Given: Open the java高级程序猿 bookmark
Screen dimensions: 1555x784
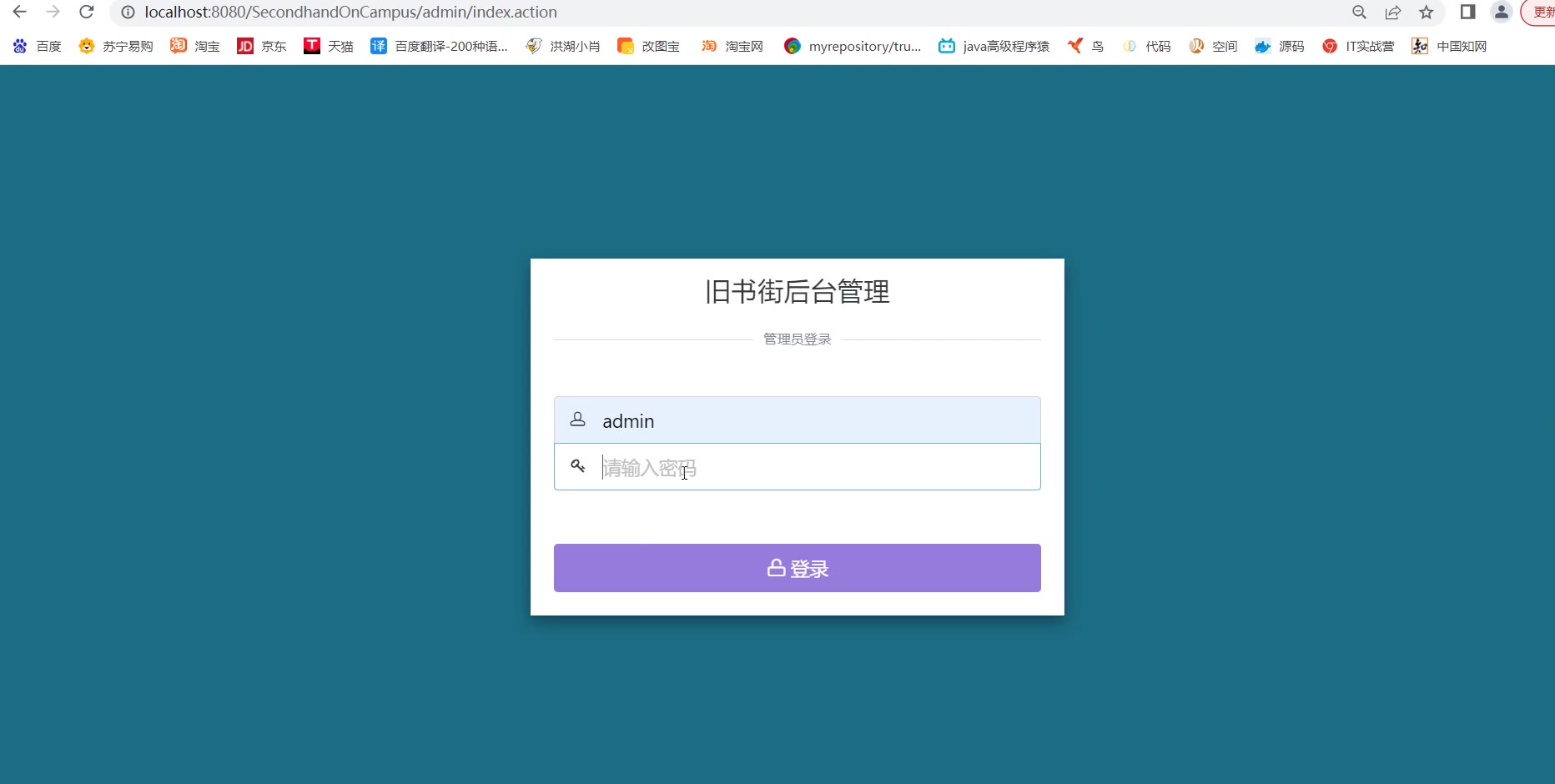Looking at the screenshot, I should pos(994,46).
